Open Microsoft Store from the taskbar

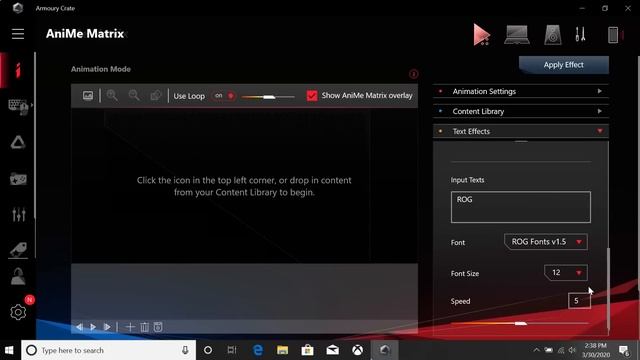pyautogui.click(x=307, y=350)
